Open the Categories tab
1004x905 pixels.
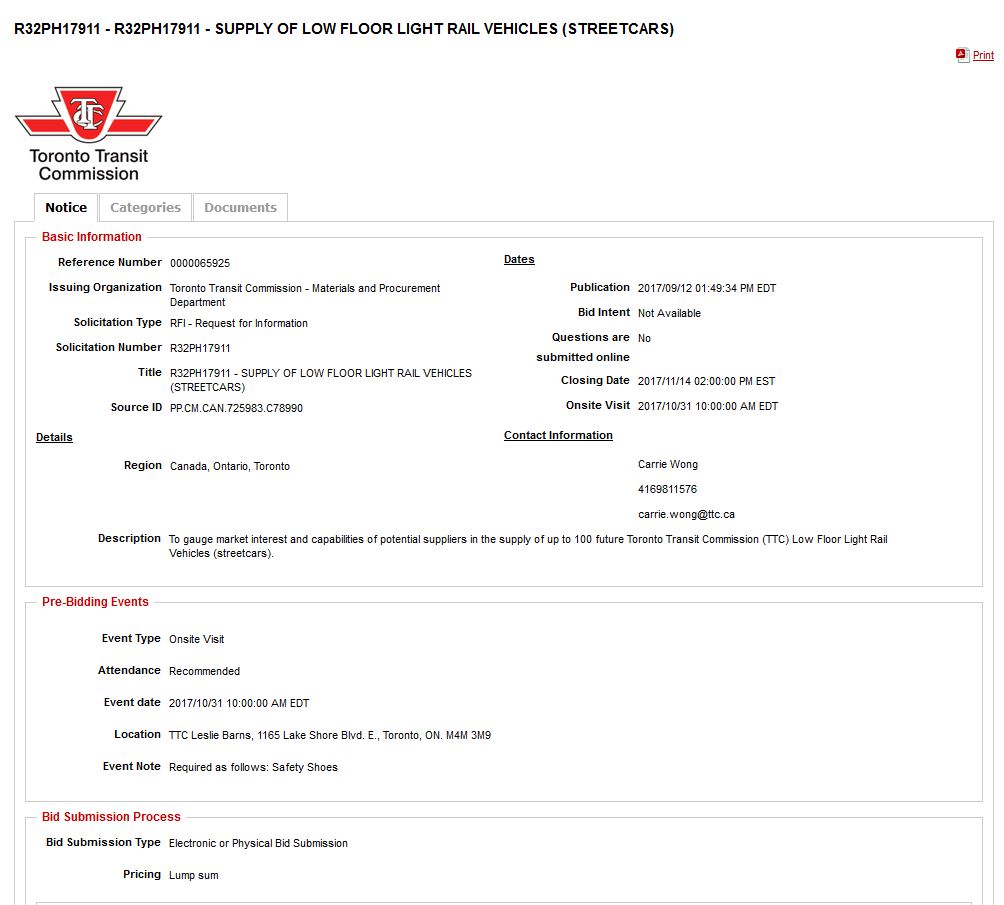point(145,208)
